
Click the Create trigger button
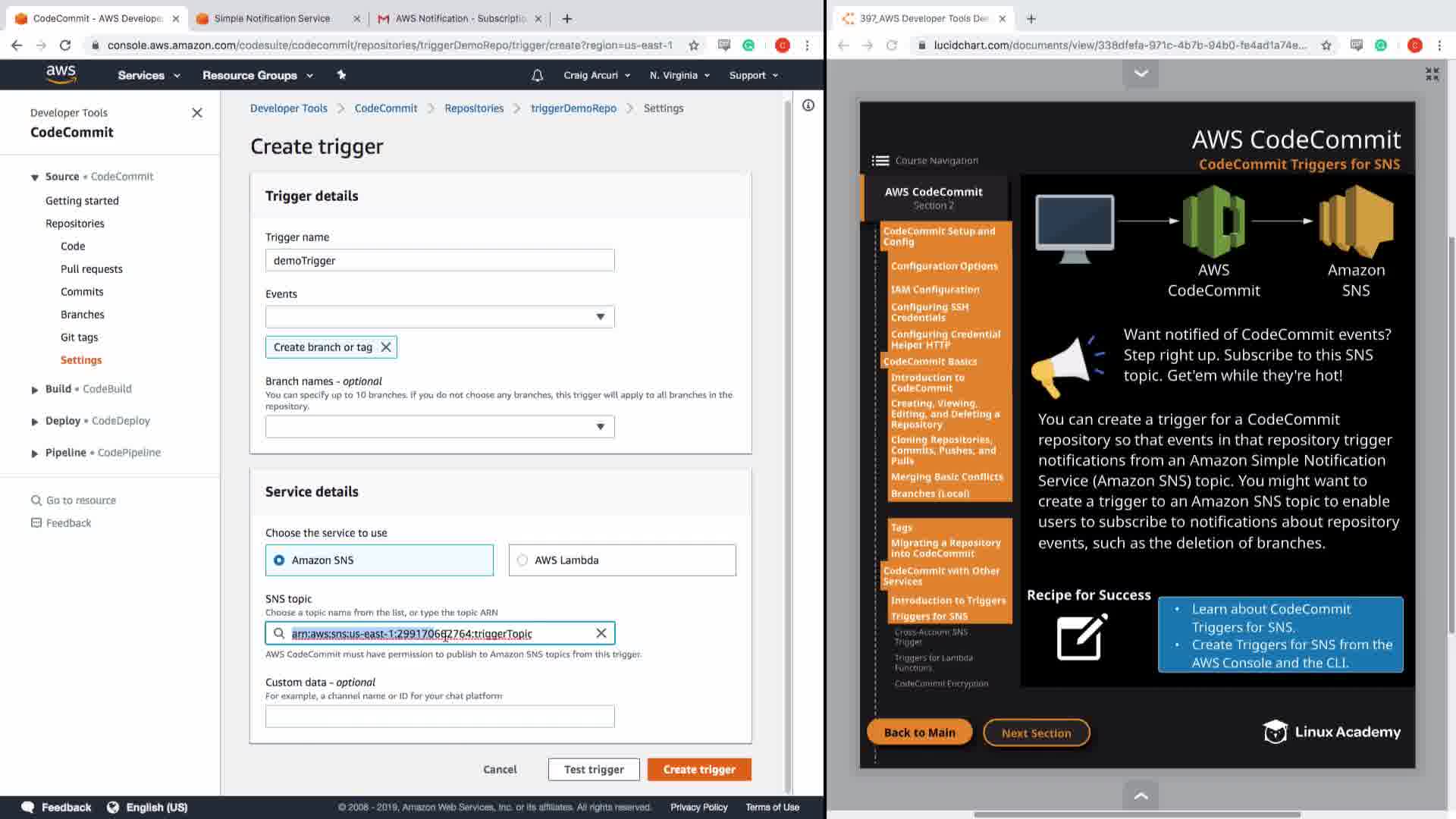pyautogui.click(x=699, y=770)
